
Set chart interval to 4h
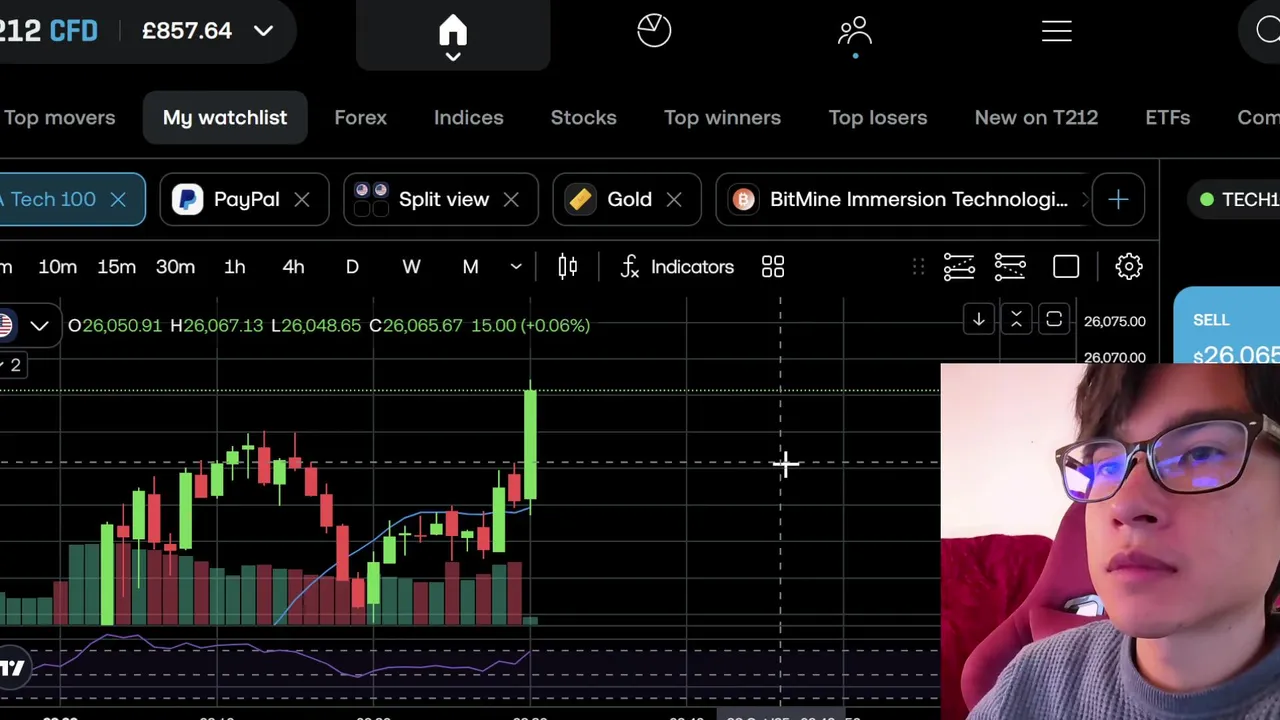[293, 267]
